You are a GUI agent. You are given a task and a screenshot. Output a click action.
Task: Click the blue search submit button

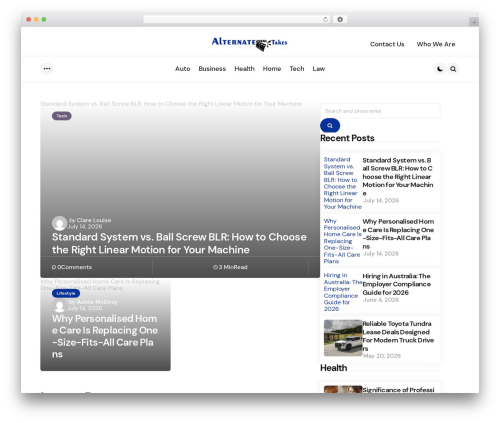(330, 126)
